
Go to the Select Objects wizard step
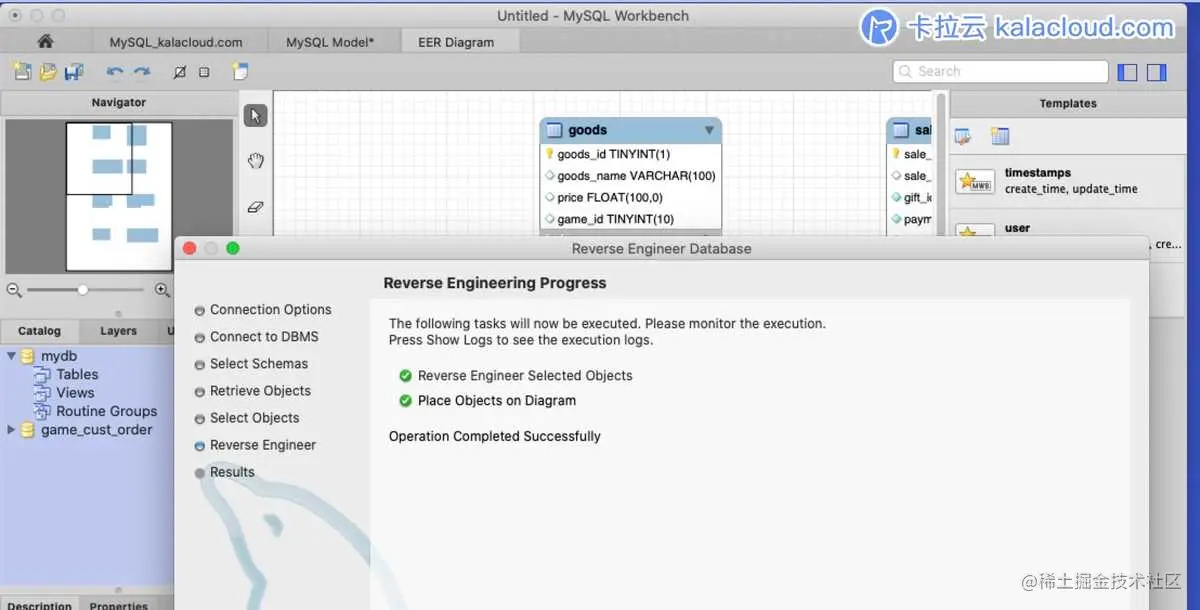click(254, 418)
